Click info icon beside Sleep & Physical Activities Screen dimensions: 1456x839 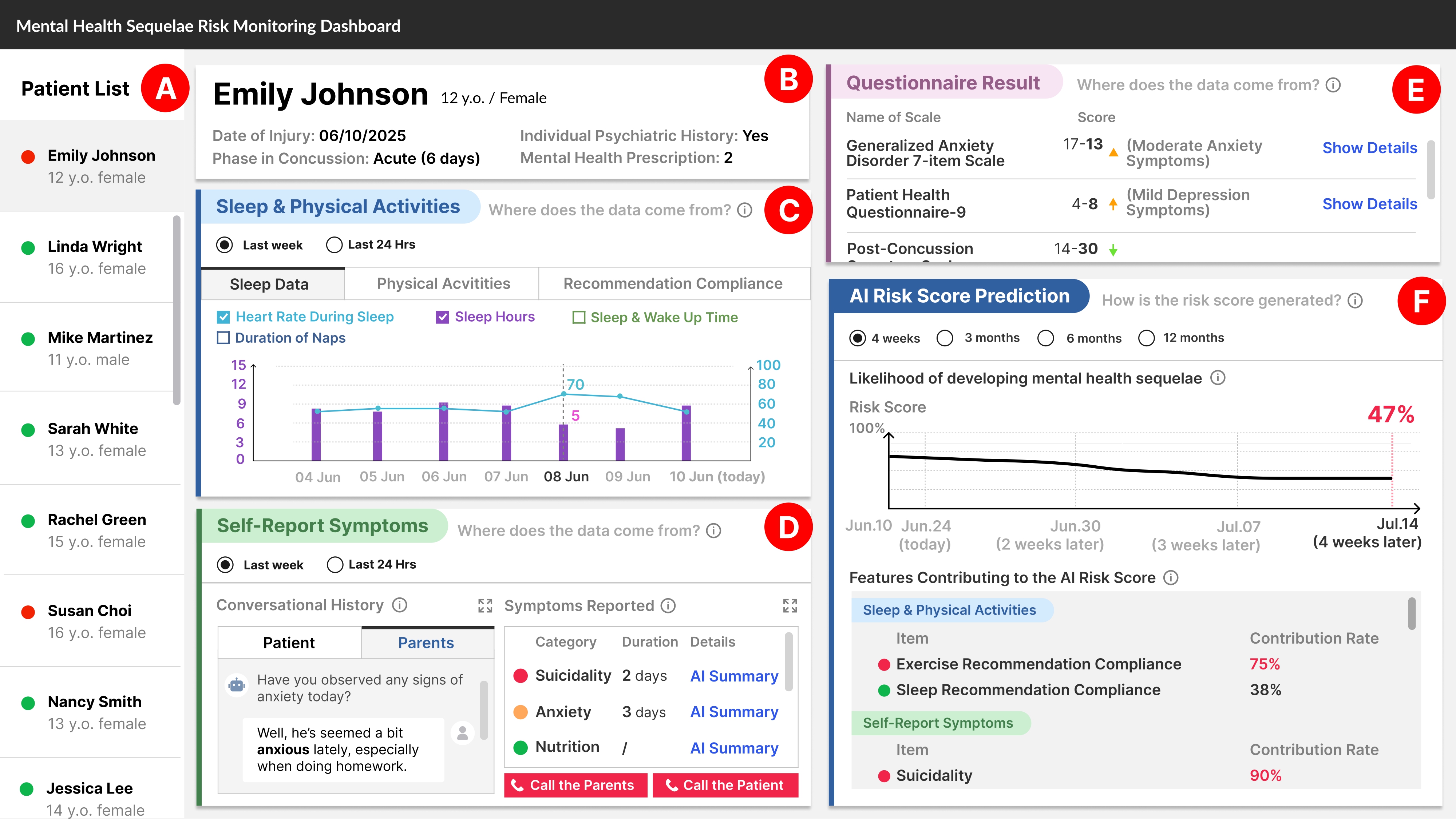[745, 210]
